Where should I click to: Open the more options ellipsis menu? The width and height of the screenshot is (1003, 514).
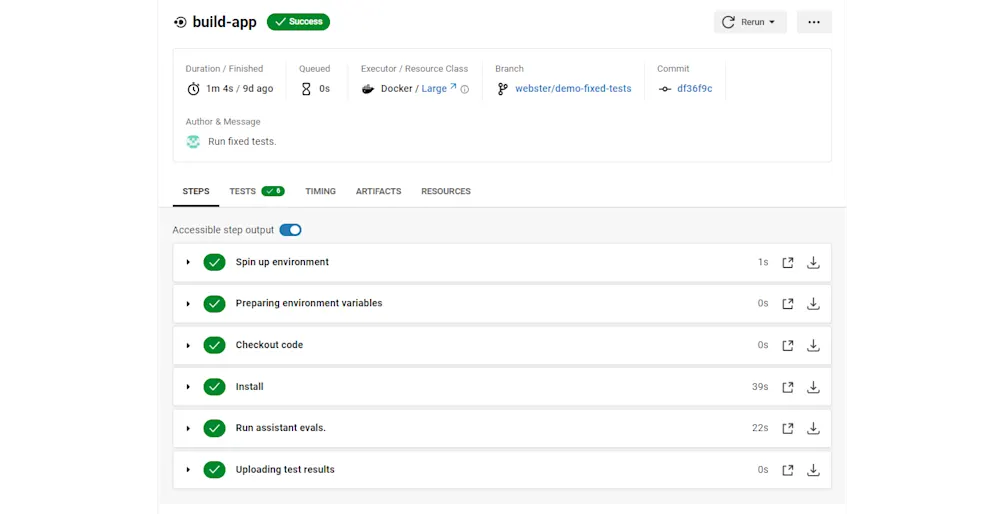[x=814, y=22]
